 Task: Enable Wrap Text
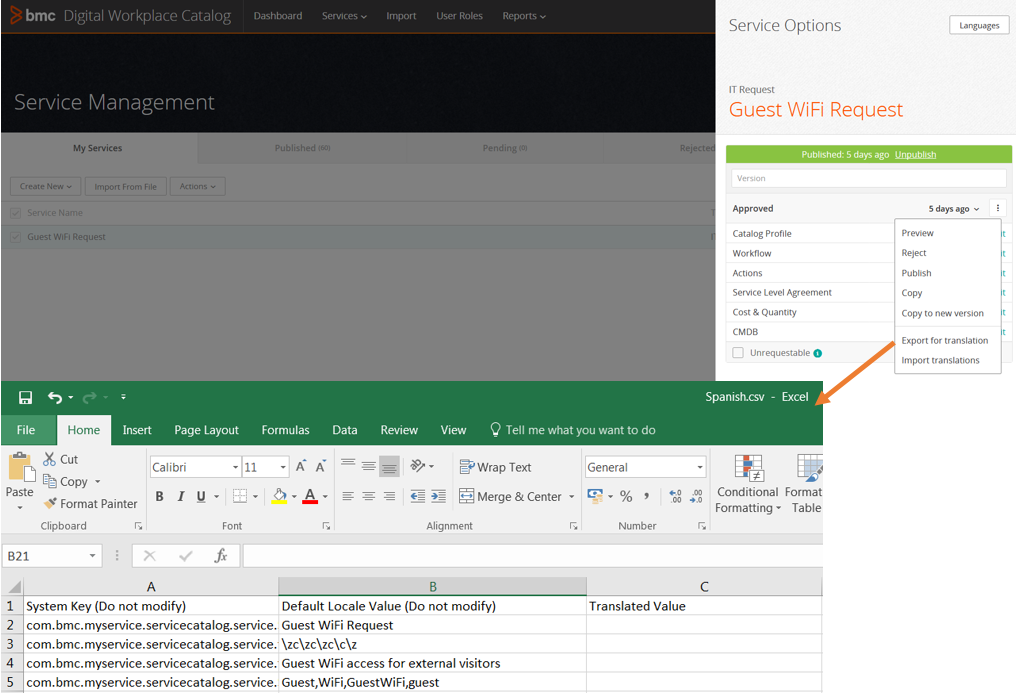pos(495,467)
